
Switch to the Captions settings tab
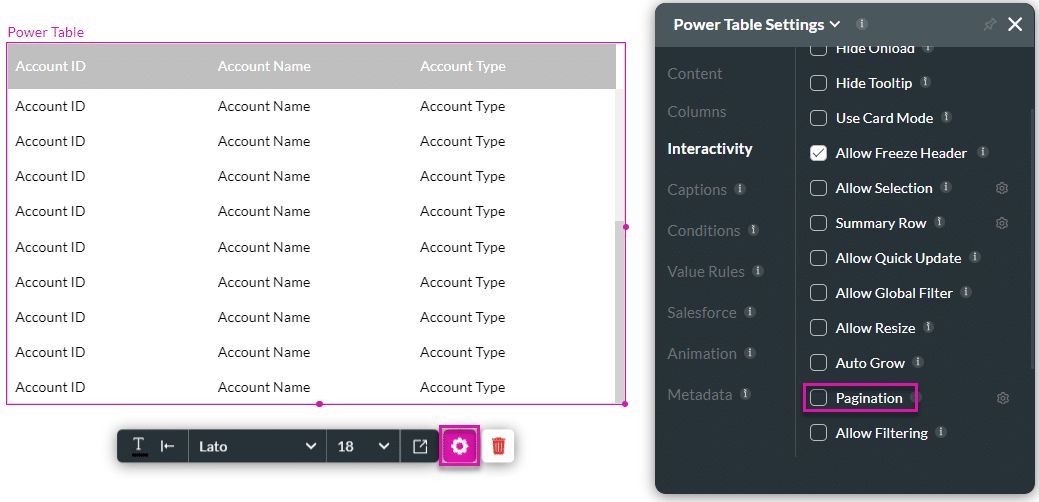(x=697, y=190)
